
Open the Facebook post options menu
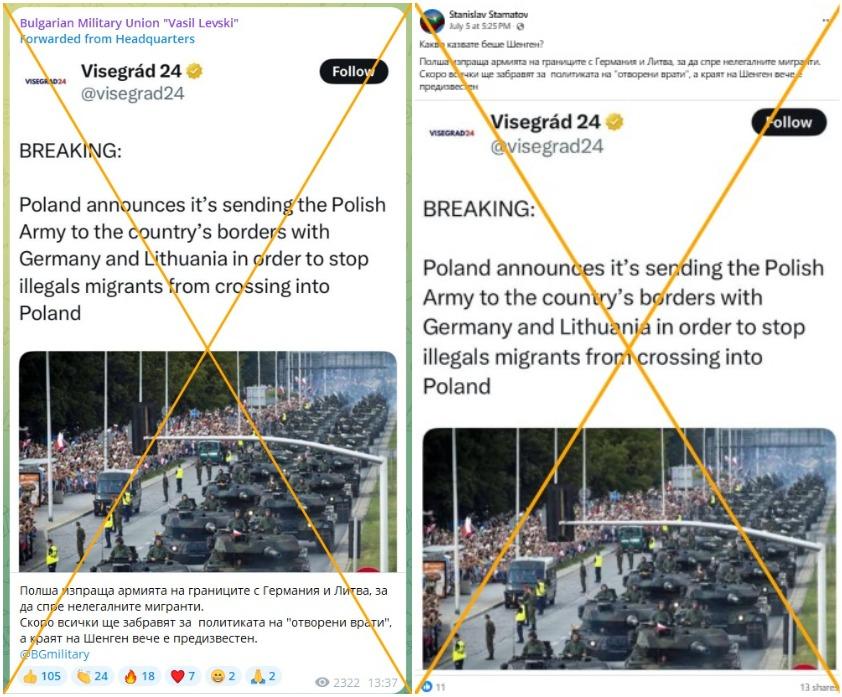pos(827,20)
